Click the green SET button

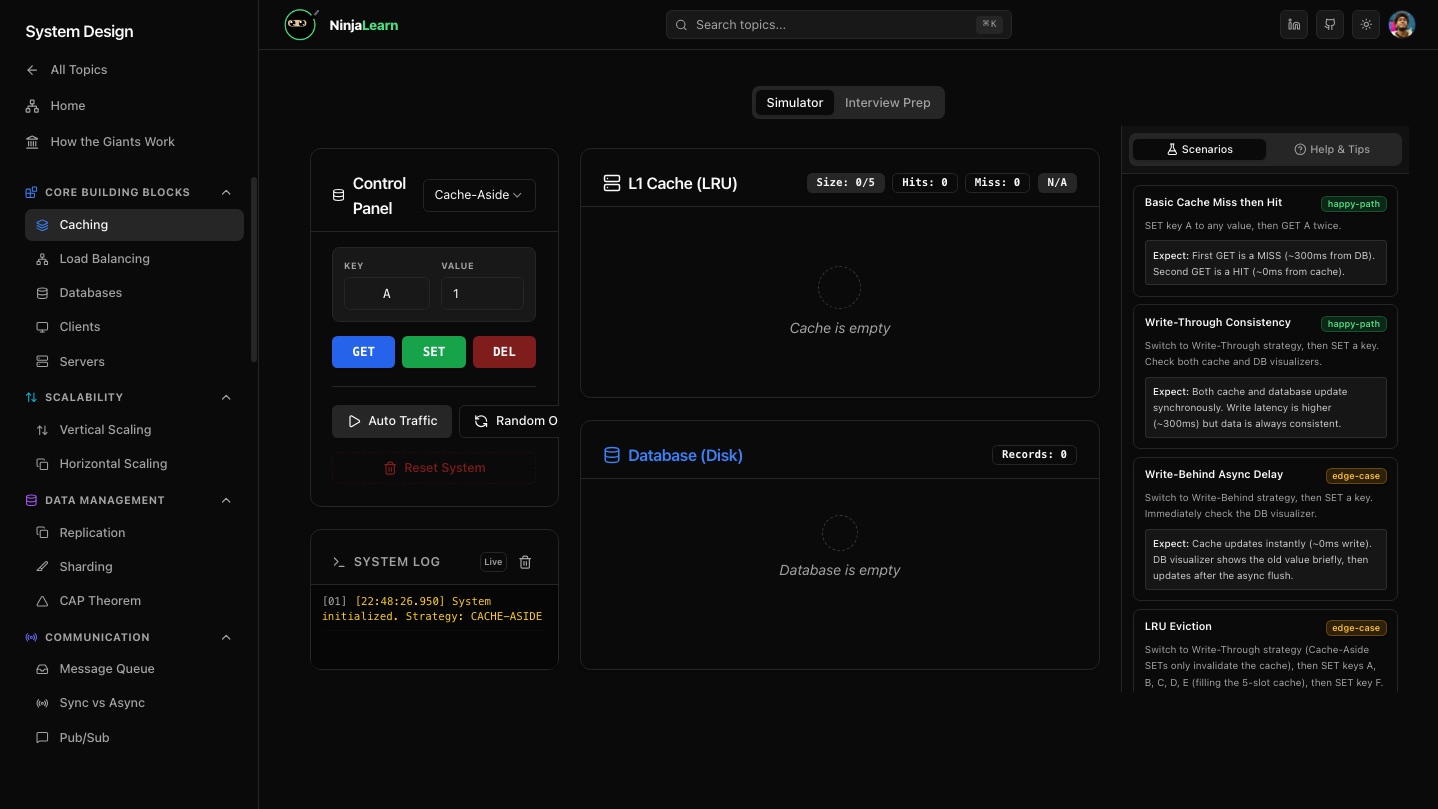[434, 352]
